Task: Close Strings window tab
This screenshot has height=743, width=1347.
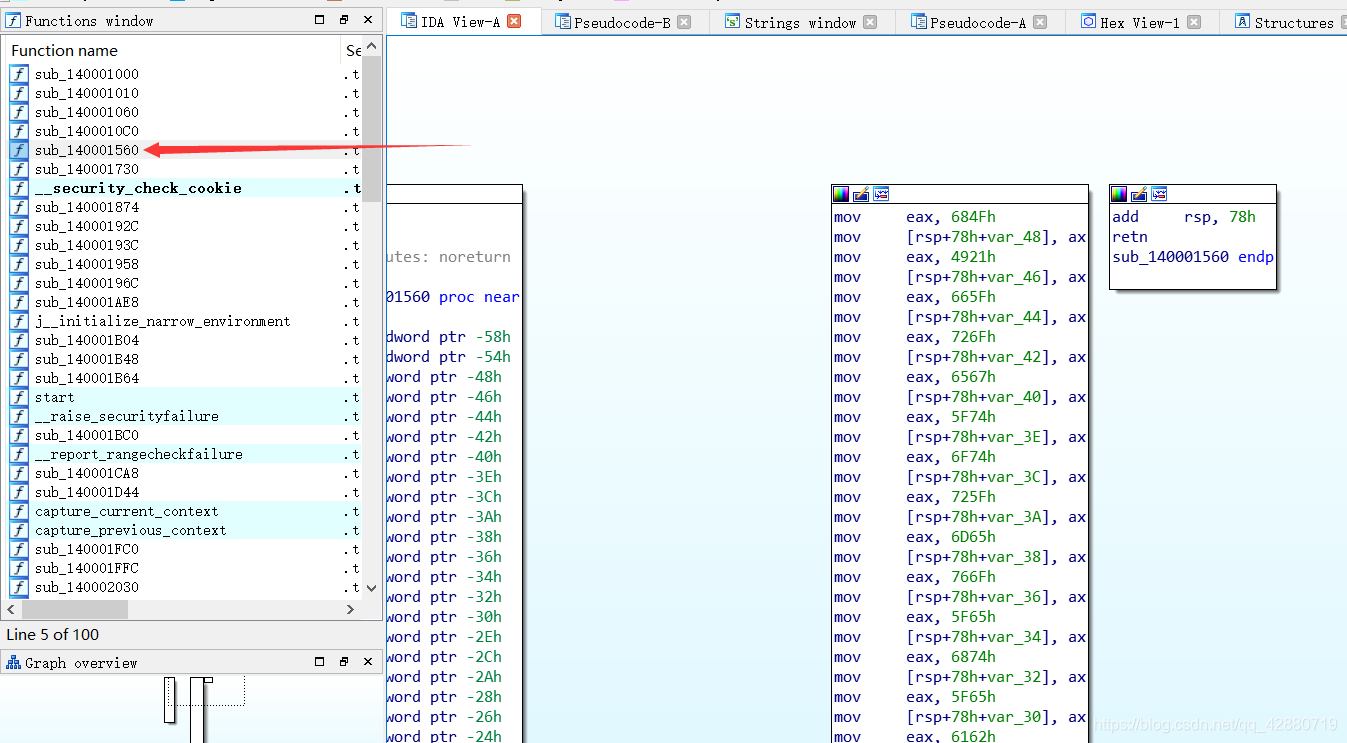Action: click(870, 22)
